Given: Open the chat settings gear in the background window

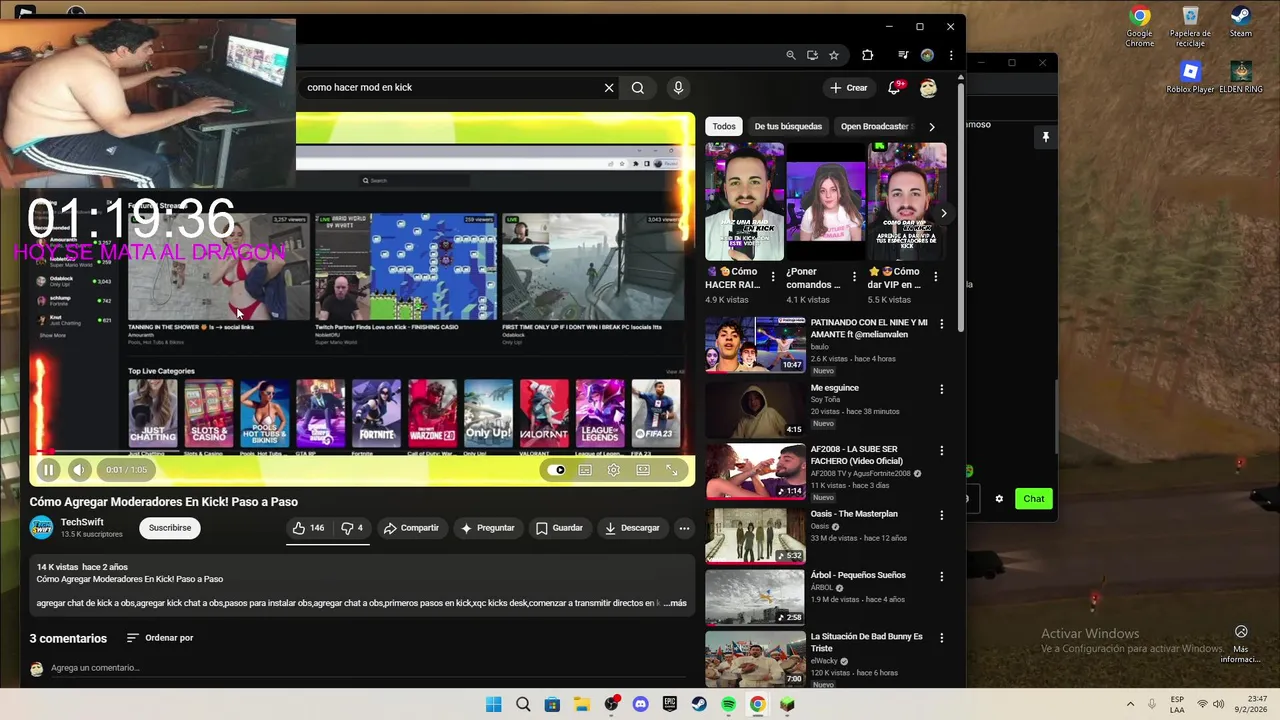Looking at the screenshot, I should pos(998,498).
